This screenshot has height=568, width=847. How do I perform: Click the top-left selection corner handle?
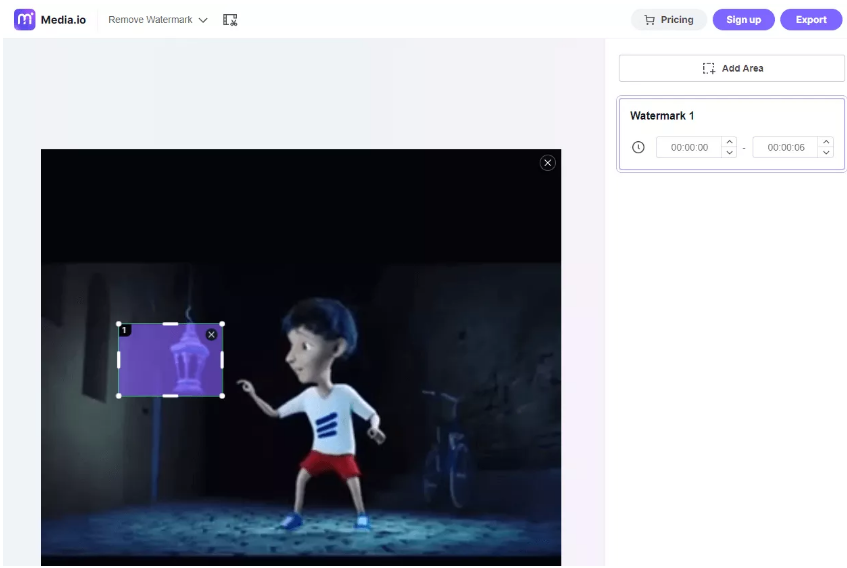point(119,324)
